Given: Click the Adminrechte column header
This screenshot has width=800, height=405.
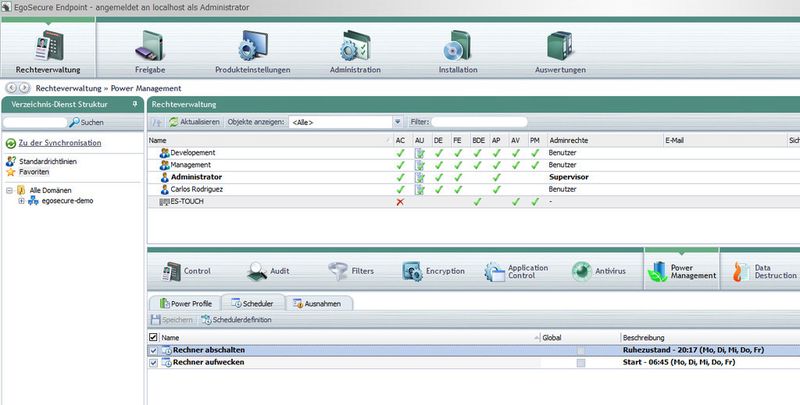Looking at the screenshot, I should click(605, 140).
